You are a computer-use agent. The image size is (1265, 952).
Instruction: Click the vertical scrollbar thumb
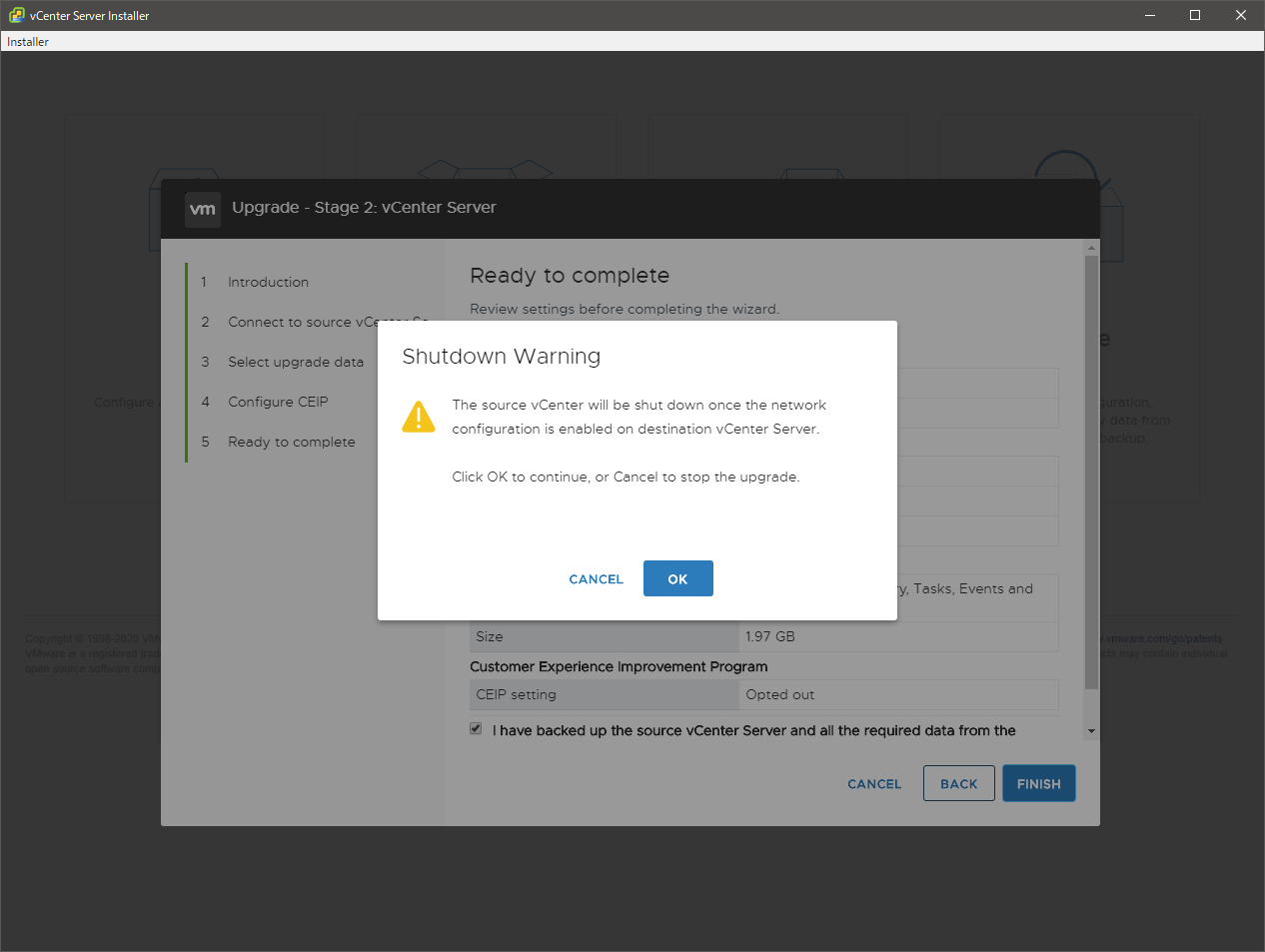click(1091, 470)
